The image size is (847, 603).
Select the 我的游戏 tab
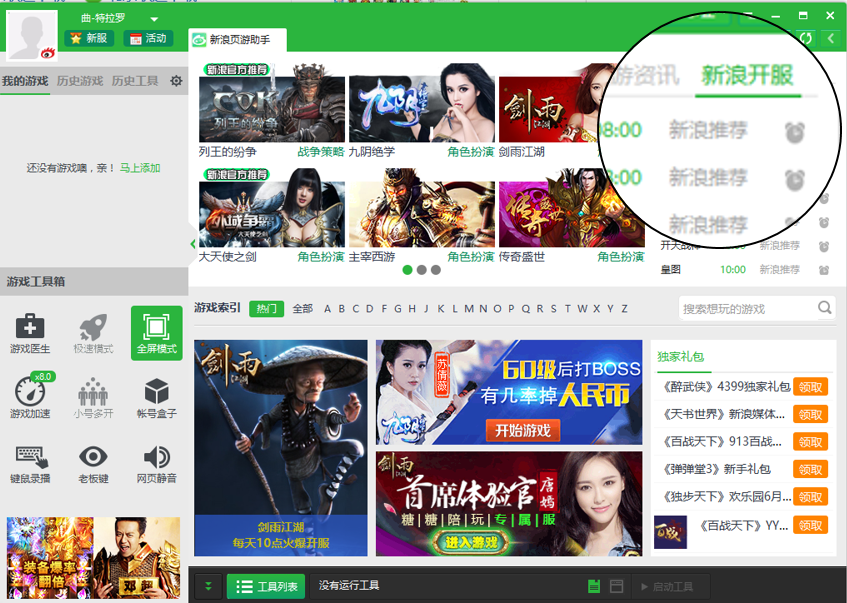tap(25, 81)
